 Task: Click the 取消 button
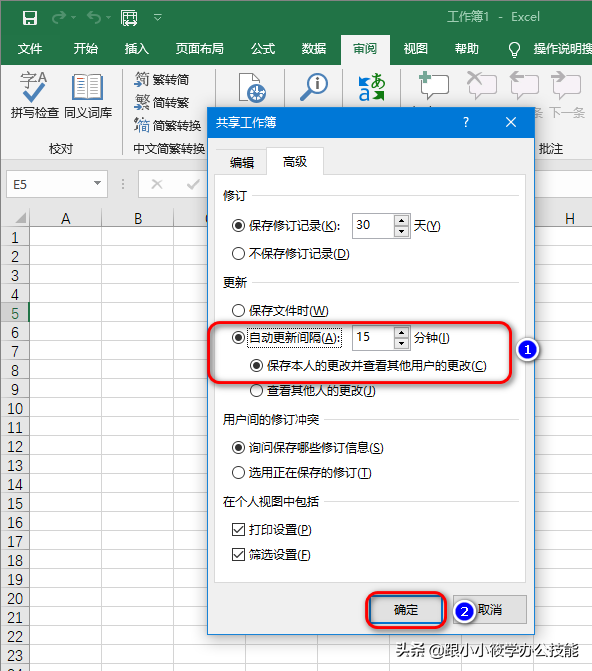click(490, 610)
